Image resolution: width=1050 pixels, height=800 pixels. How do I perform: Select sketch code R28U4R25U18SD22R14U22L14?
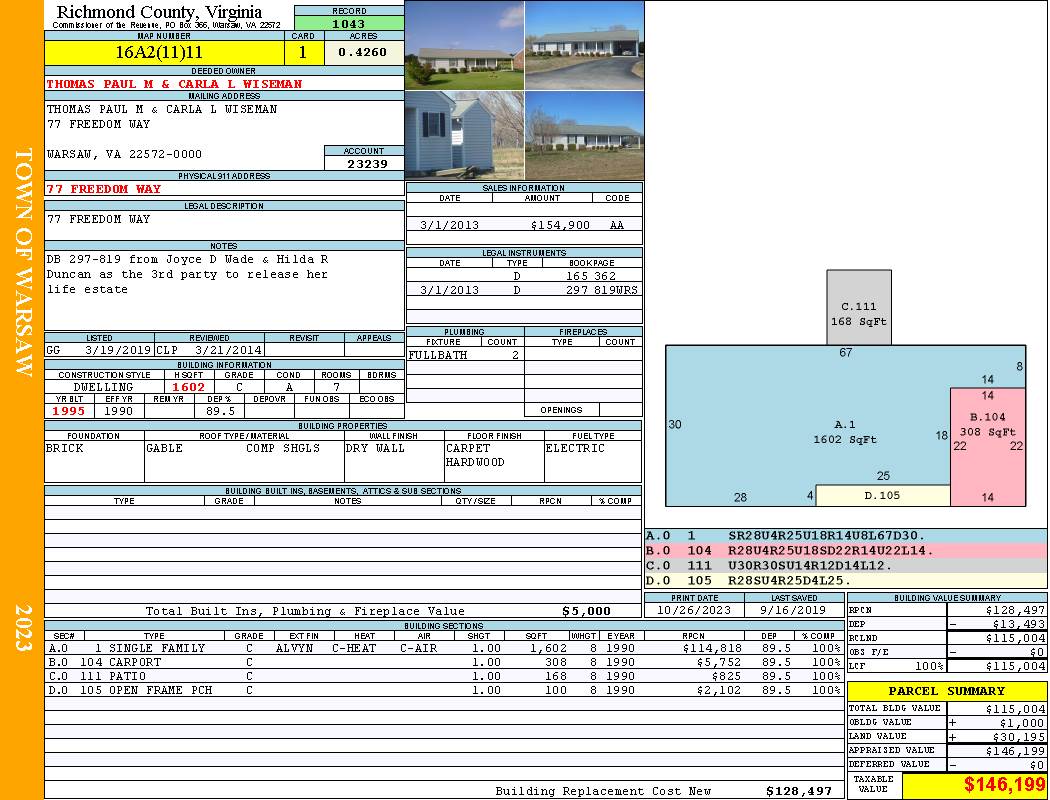pyautogui.click(x=830, y=550)
